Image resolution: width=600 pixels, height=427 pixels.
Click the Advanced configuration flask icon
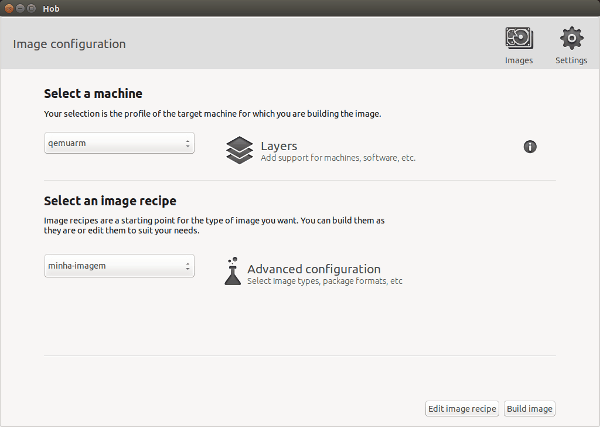(232, 273)
